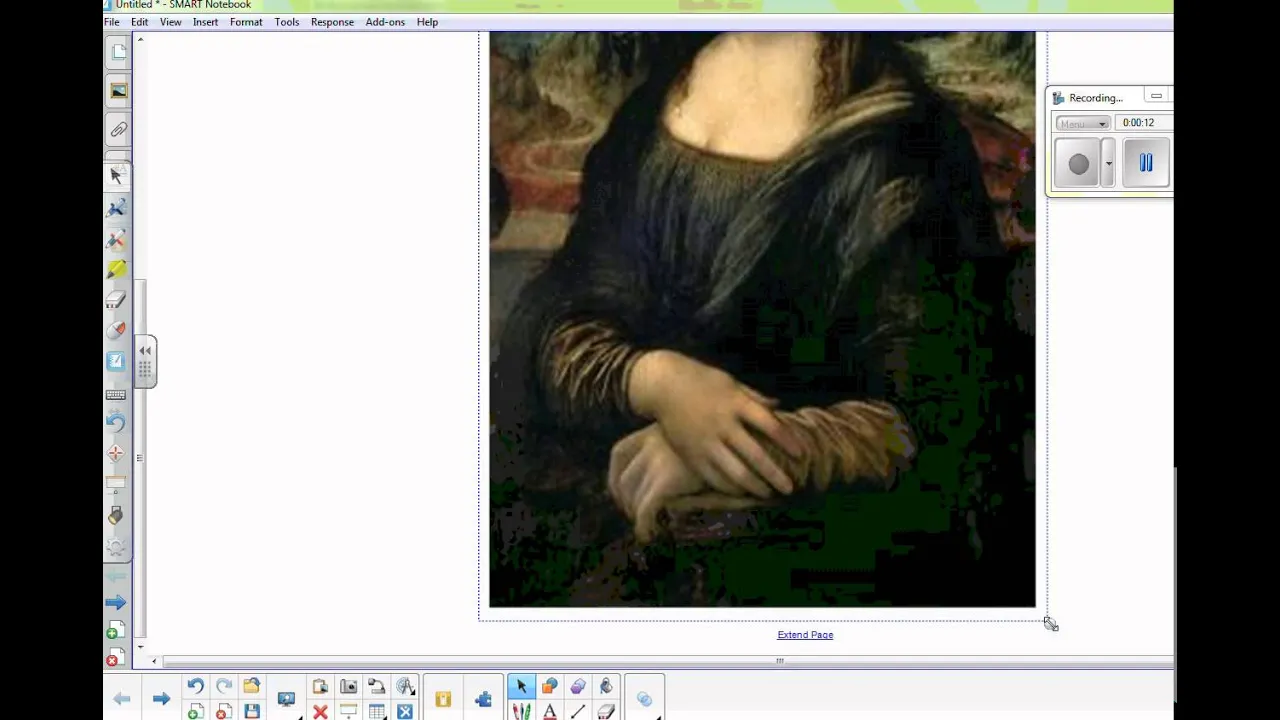Select the Eraser in bottom toolbar
The image size is (1280, 720).
(x=606, y=712)
